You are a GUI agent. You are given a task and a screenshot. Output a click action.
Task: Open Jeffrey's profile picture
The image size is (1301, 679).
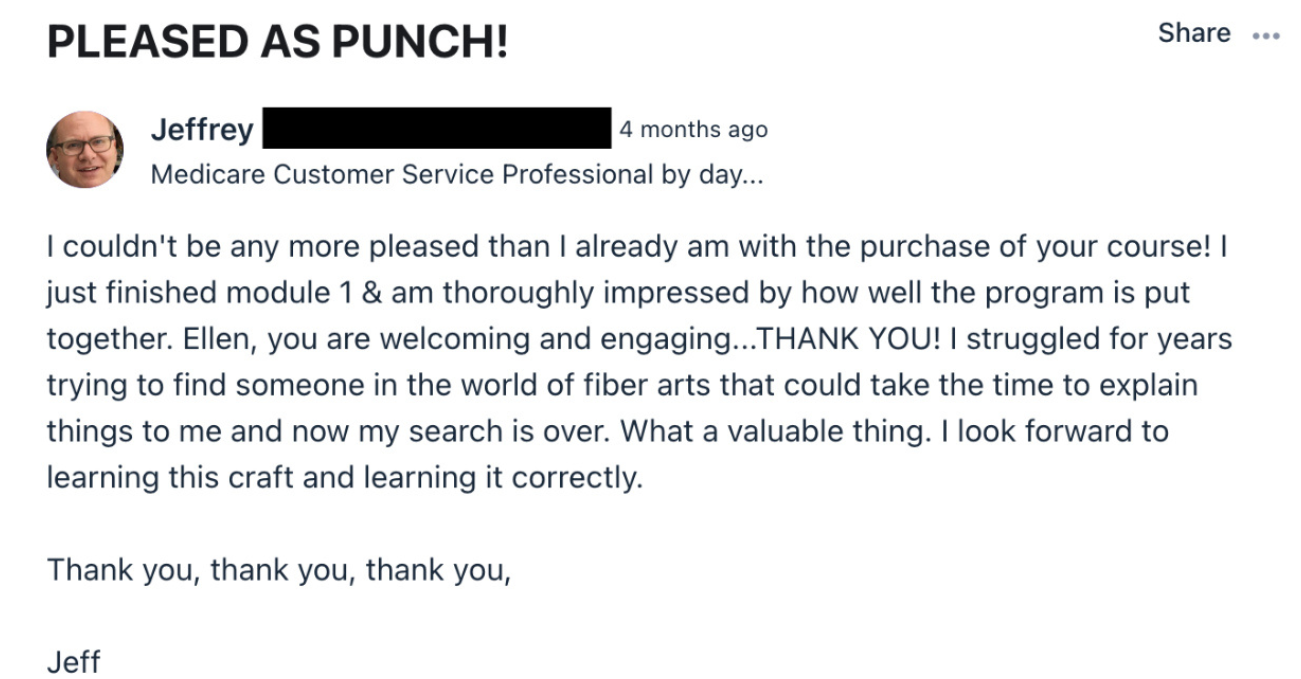pyautogui.click(x=85, y=149)
